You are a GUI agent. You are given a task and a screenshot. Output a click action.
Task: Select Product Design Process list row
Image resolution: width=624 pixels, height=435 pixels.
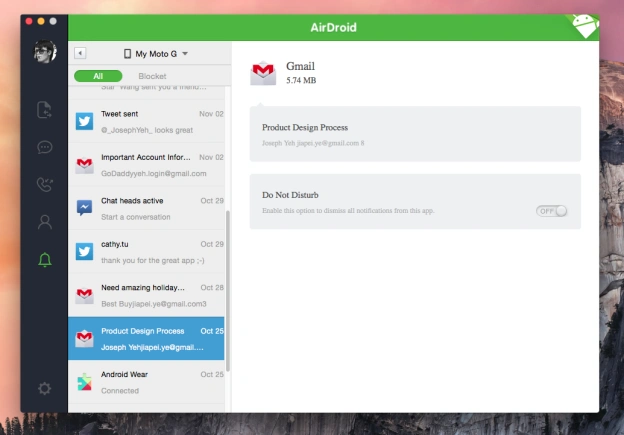coord(146,338)
